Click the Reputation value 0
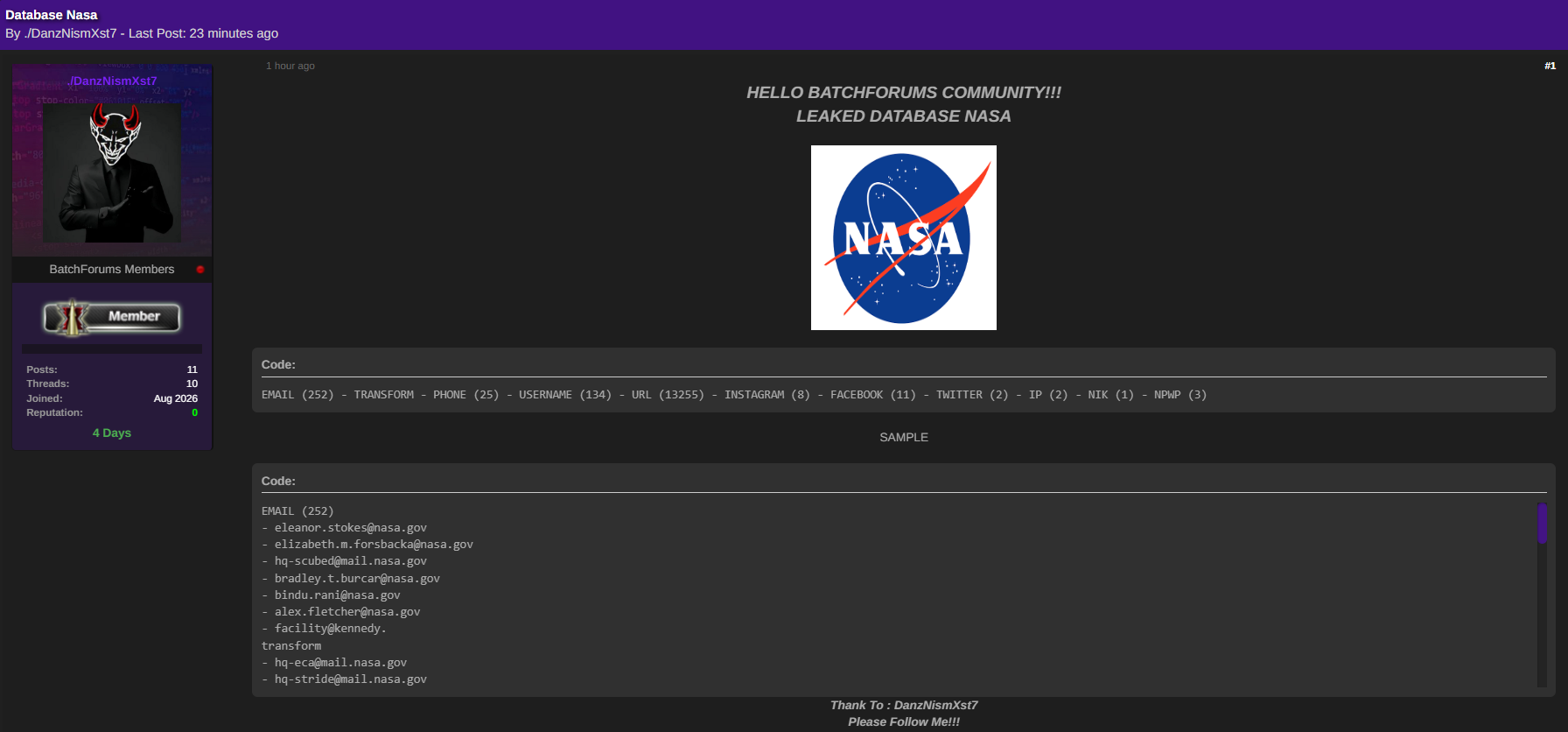Screen dimensions: 1568x732 [194, 412]
